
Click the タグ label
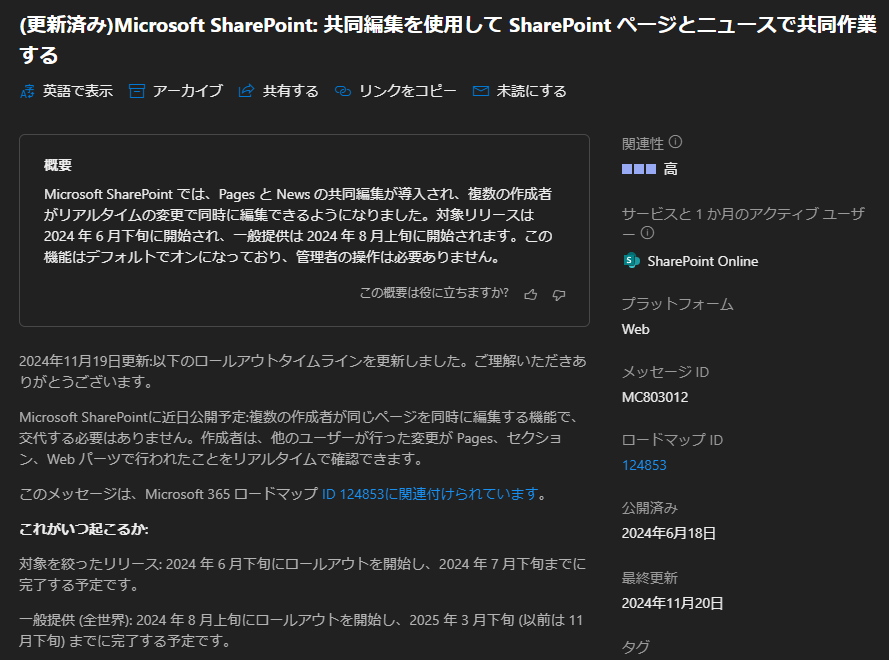pyautogui.click(x=636, y=647)
